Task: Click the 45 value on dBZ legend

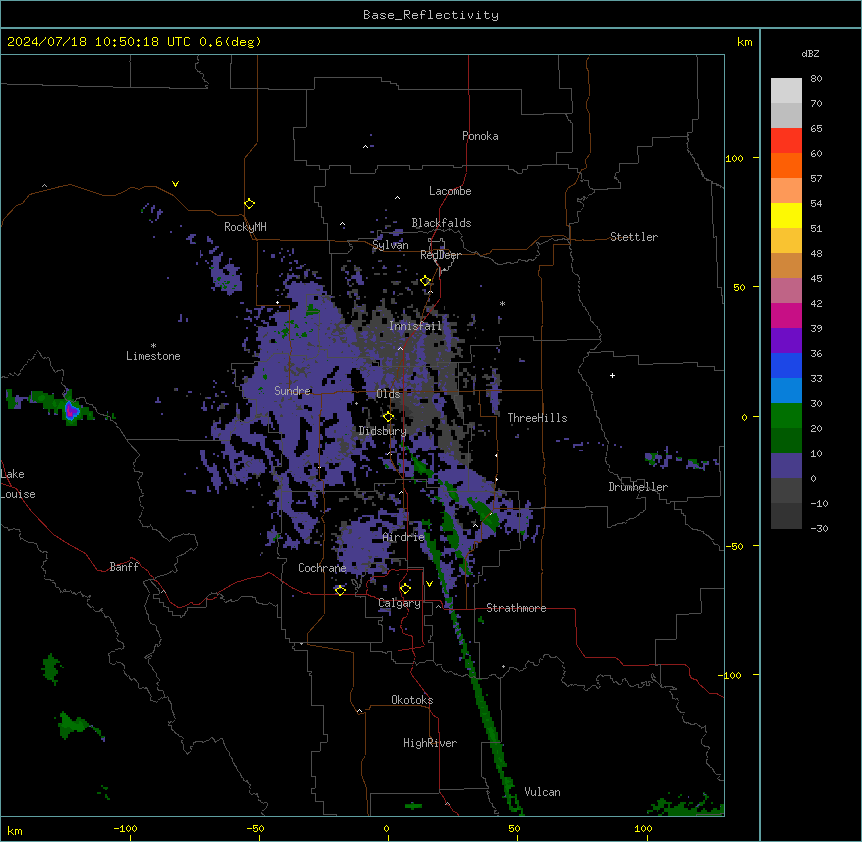Action: click(816, 279)
